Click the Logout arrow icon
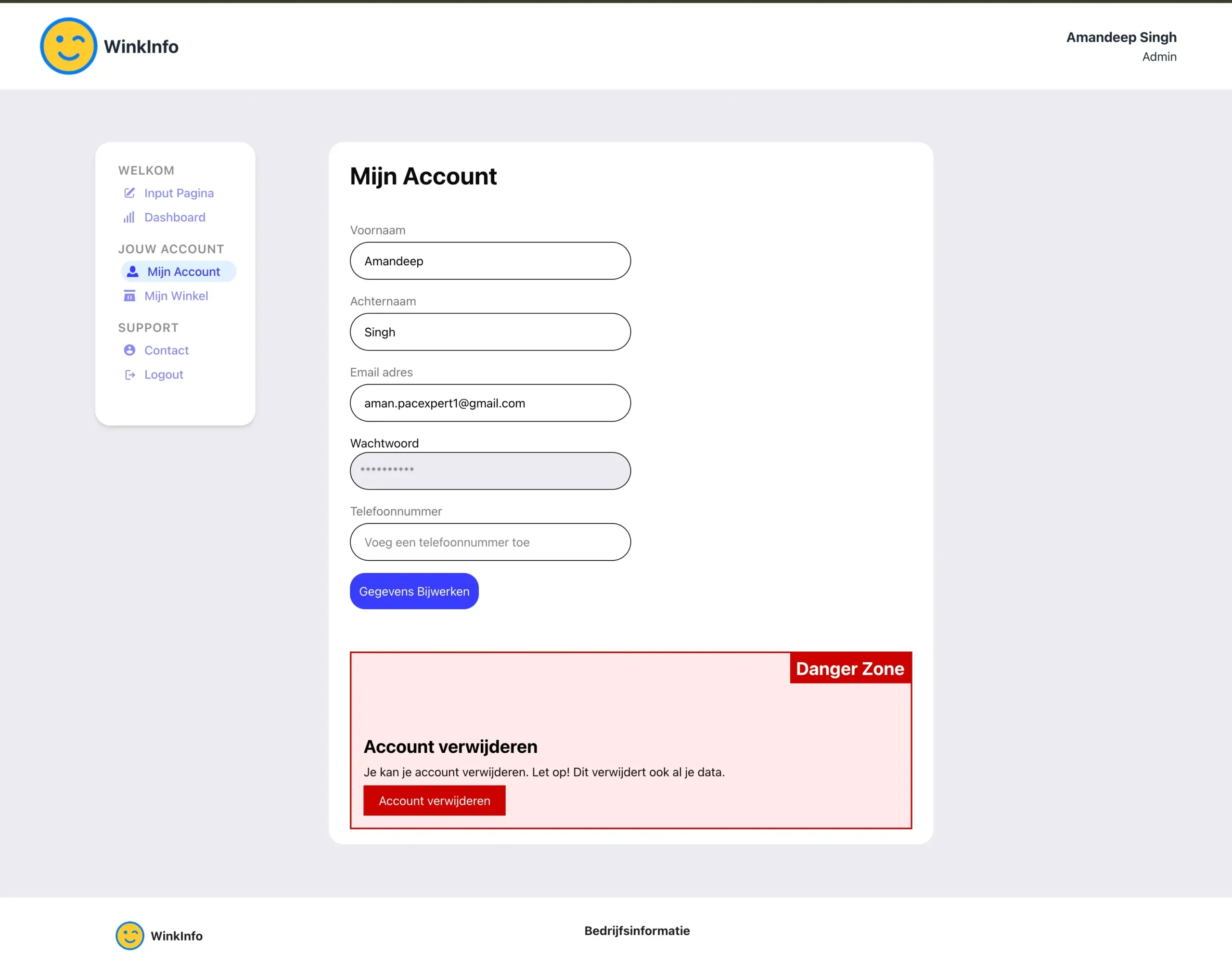The image size is (1232, 966). pyautogui.click(x=129, y=374)
